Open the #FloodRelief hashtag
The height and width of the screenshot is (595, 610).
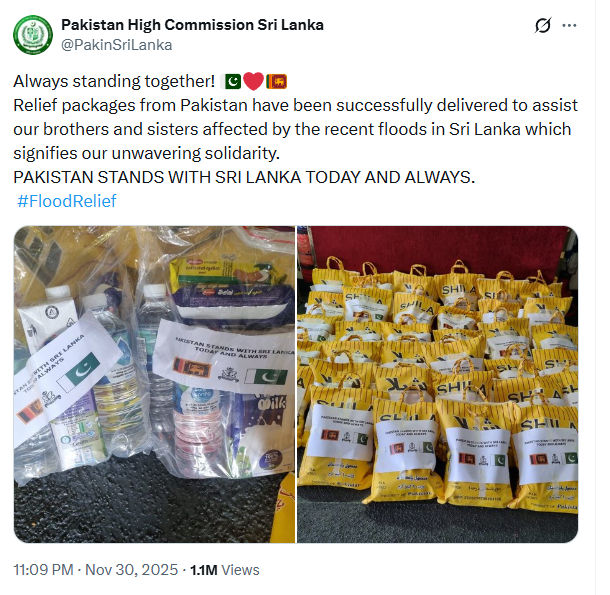pyautogui.click(x=67, y=201)
